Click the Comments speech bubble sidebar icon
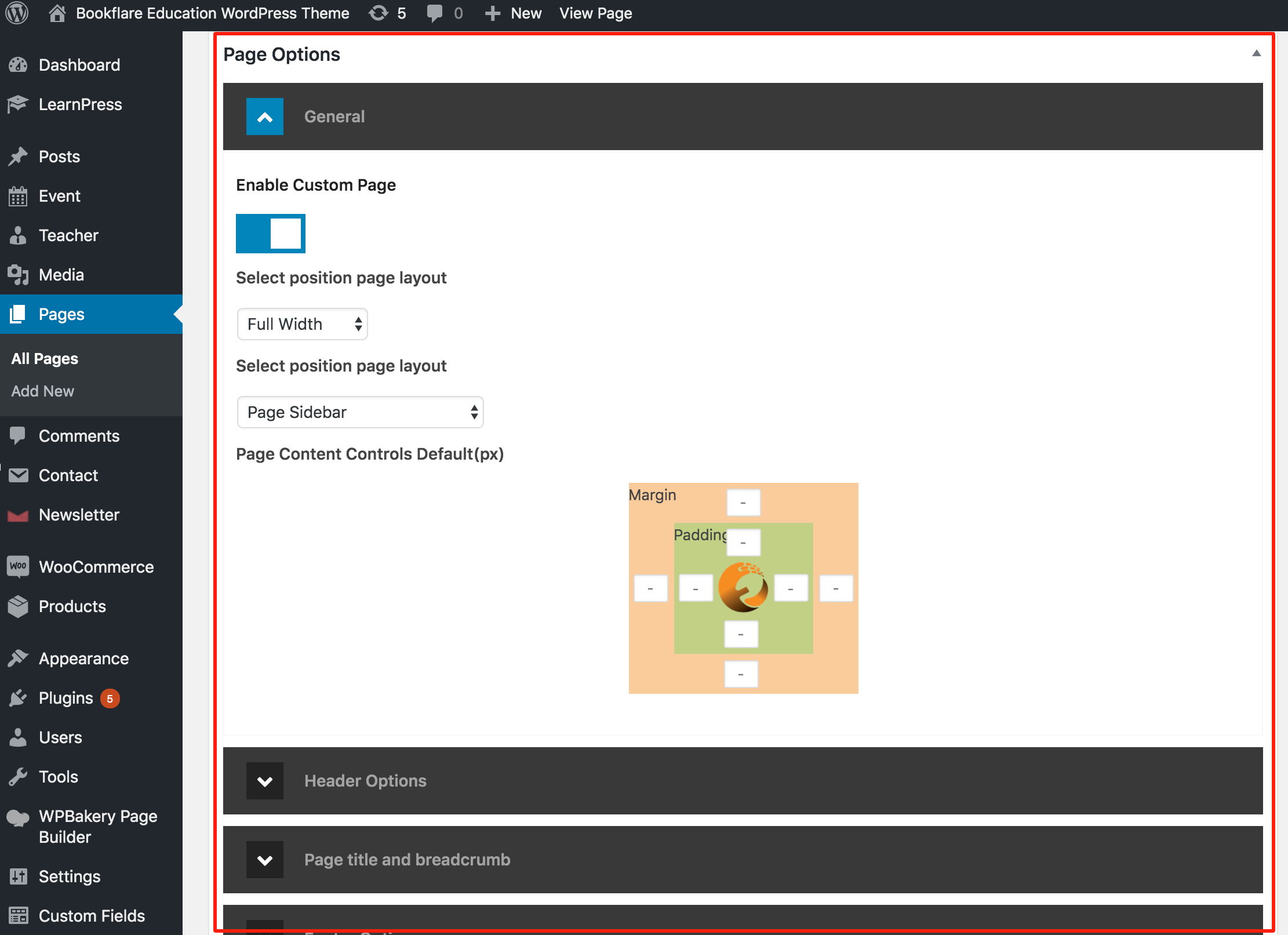This screenshot has height=935, width=1288. pyautogui.click(x=18, y=436)
